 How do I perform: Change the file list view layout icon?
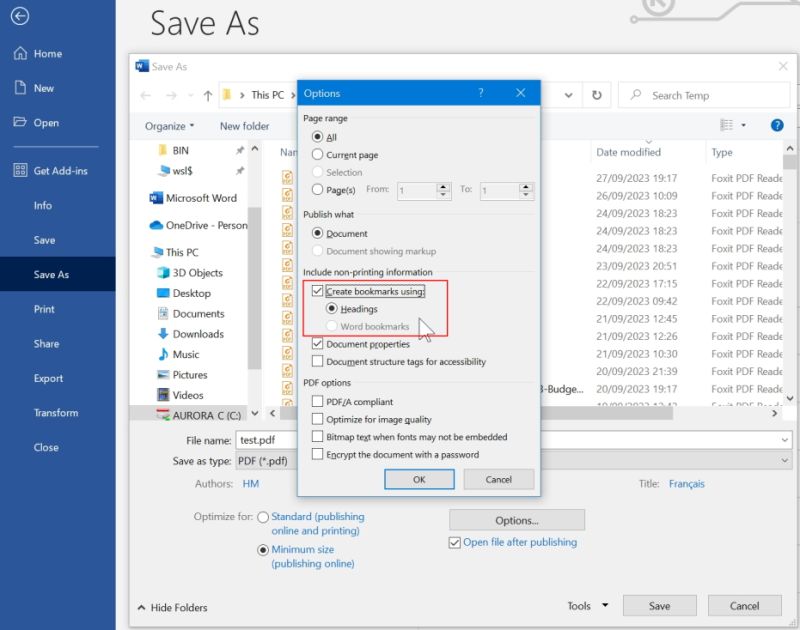coord(727,122)
